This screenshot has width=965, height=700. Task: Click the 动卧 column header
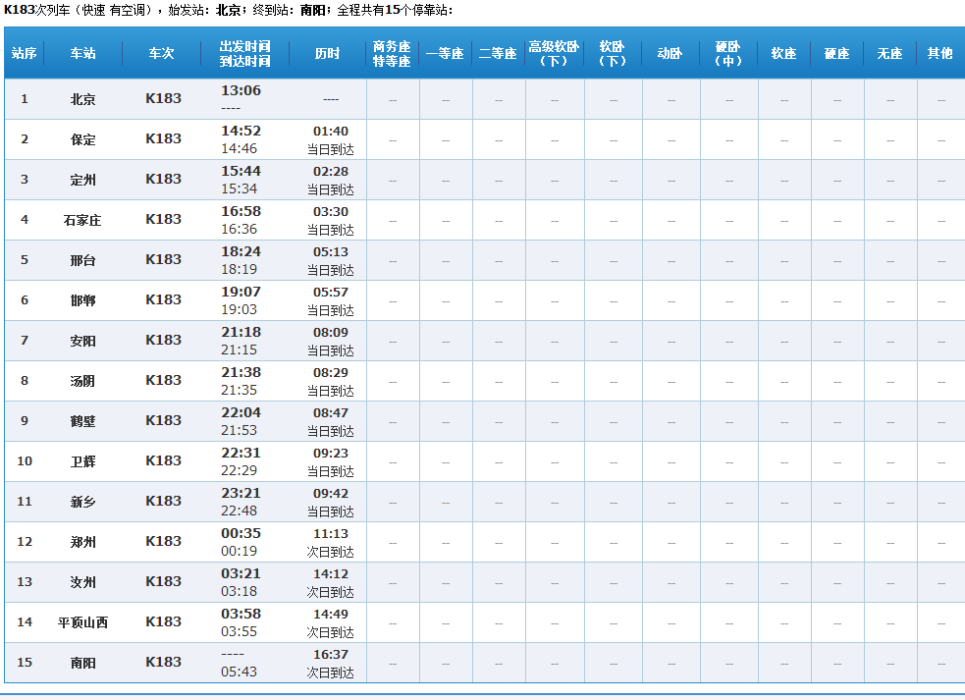(670, 54)
